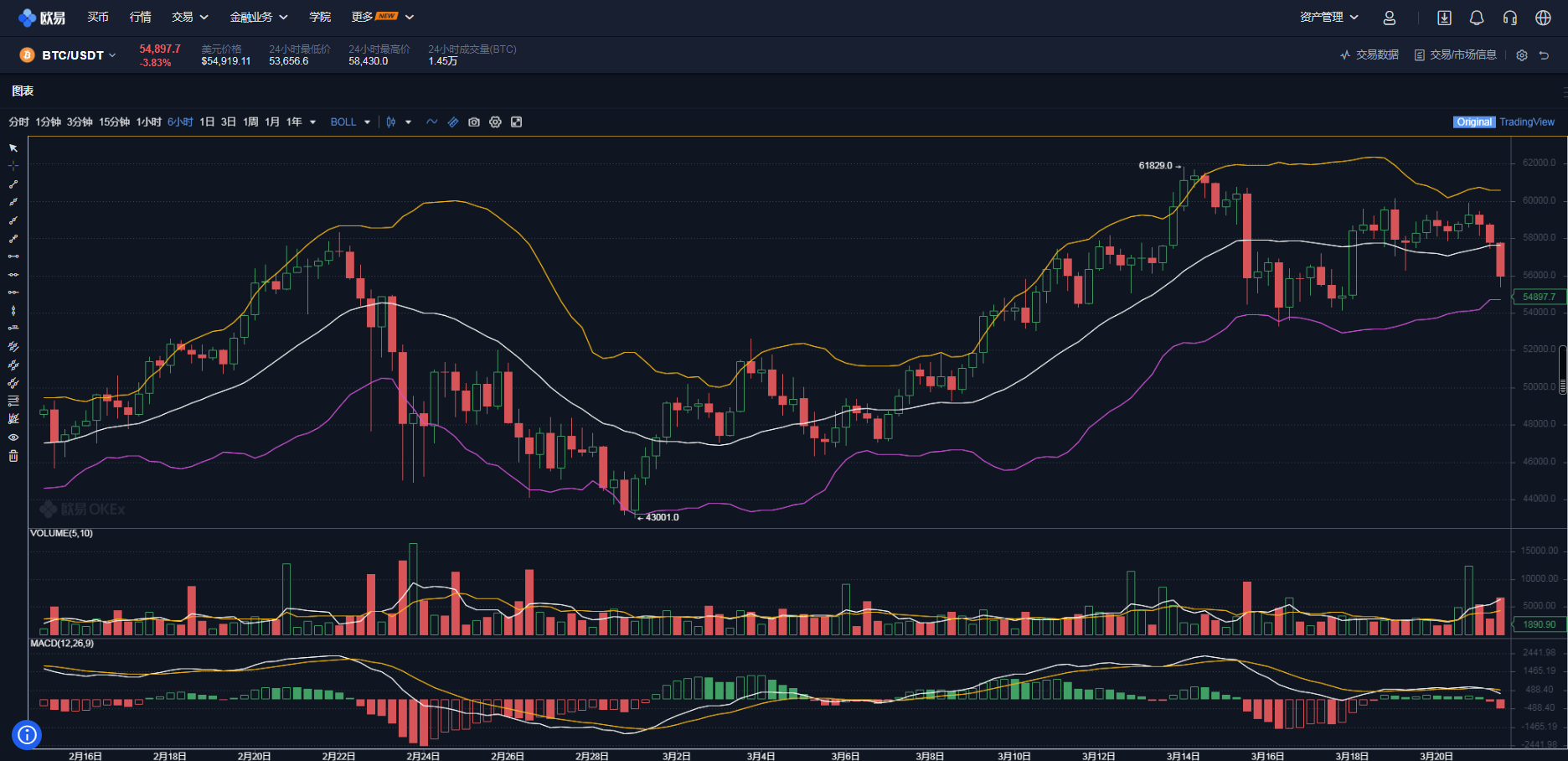Screen dimensions: 1568x761
Task: Select the 1小时 interval
Action: pyautogui.click(x=149, y=122)
